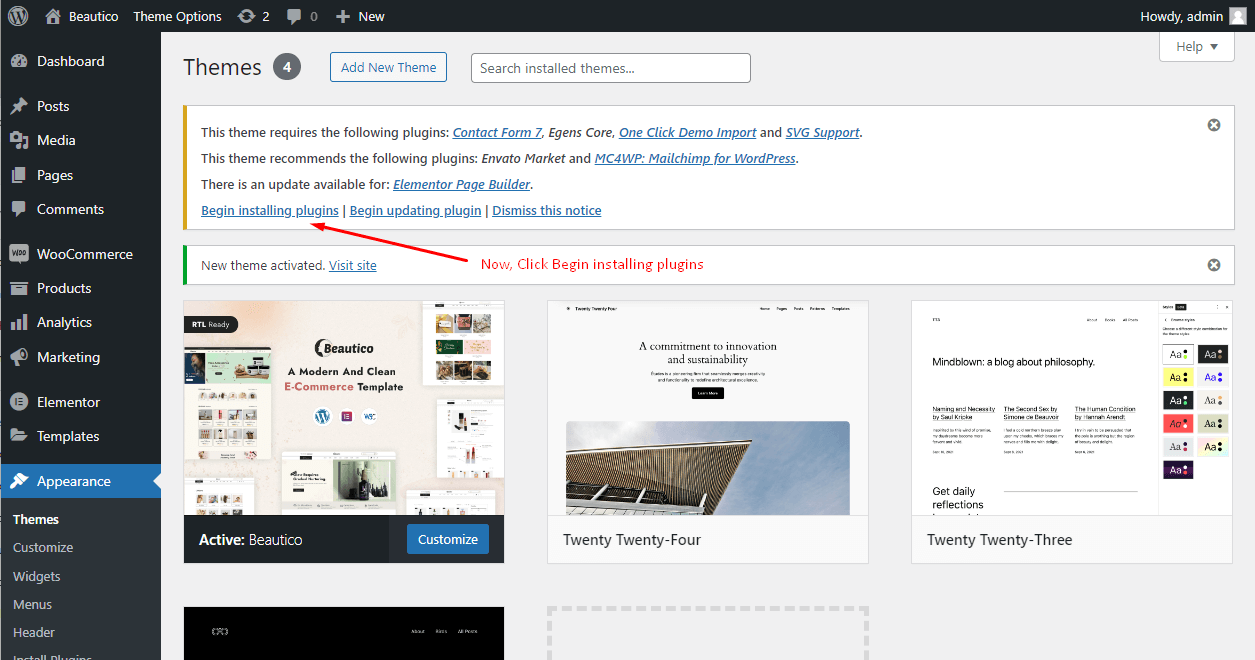Viewport: 1255px width, 660px height.
Task: Click the Posts pin icon
Action: 19,106
